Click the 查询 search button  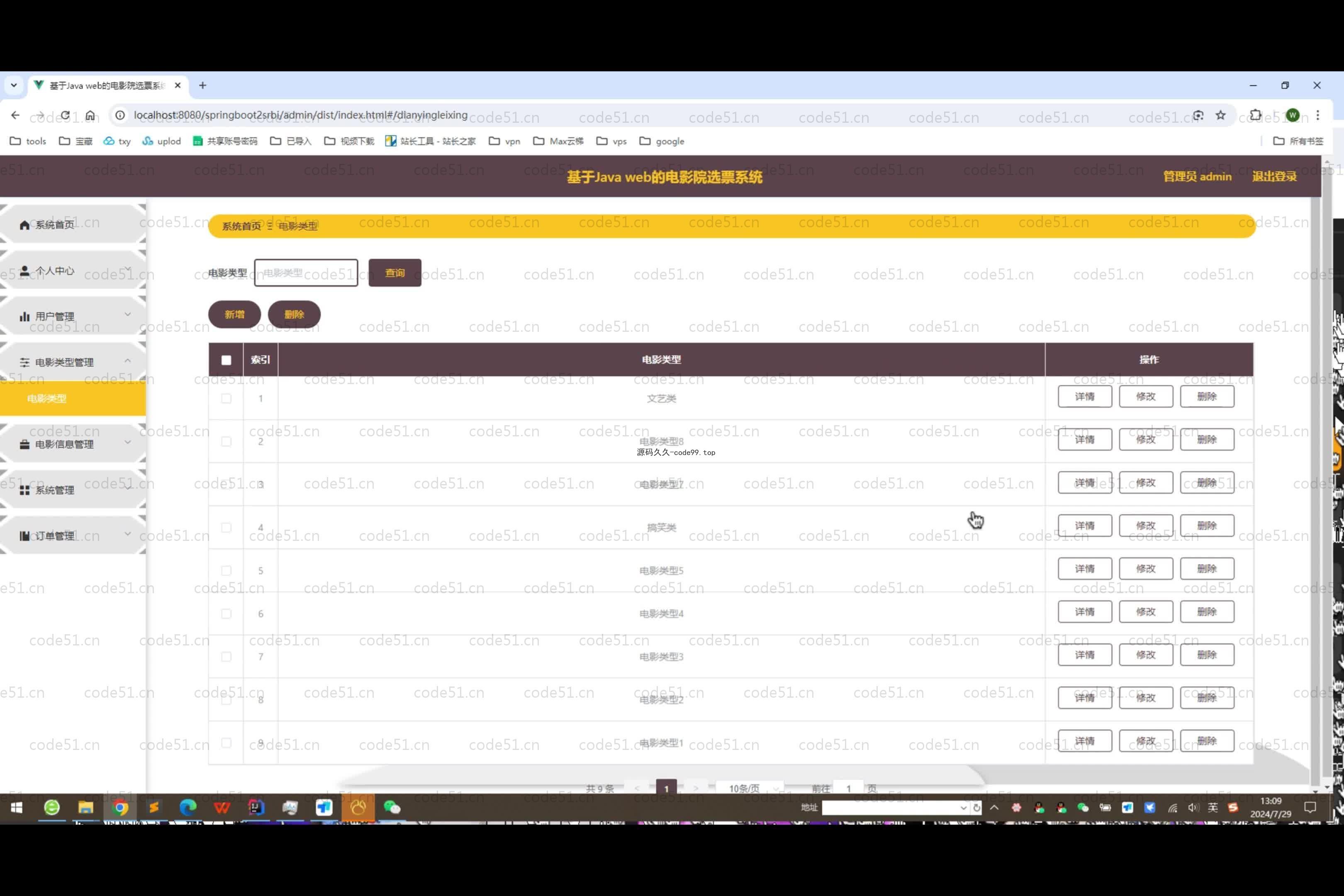pyautogui.click(x=395, y=273)
